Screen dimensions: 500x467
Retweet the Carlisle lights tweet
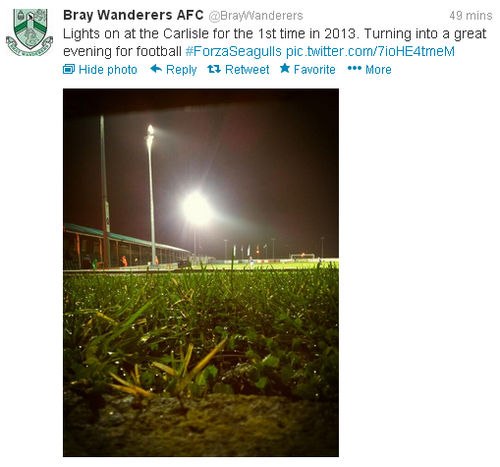pos(247,70)
